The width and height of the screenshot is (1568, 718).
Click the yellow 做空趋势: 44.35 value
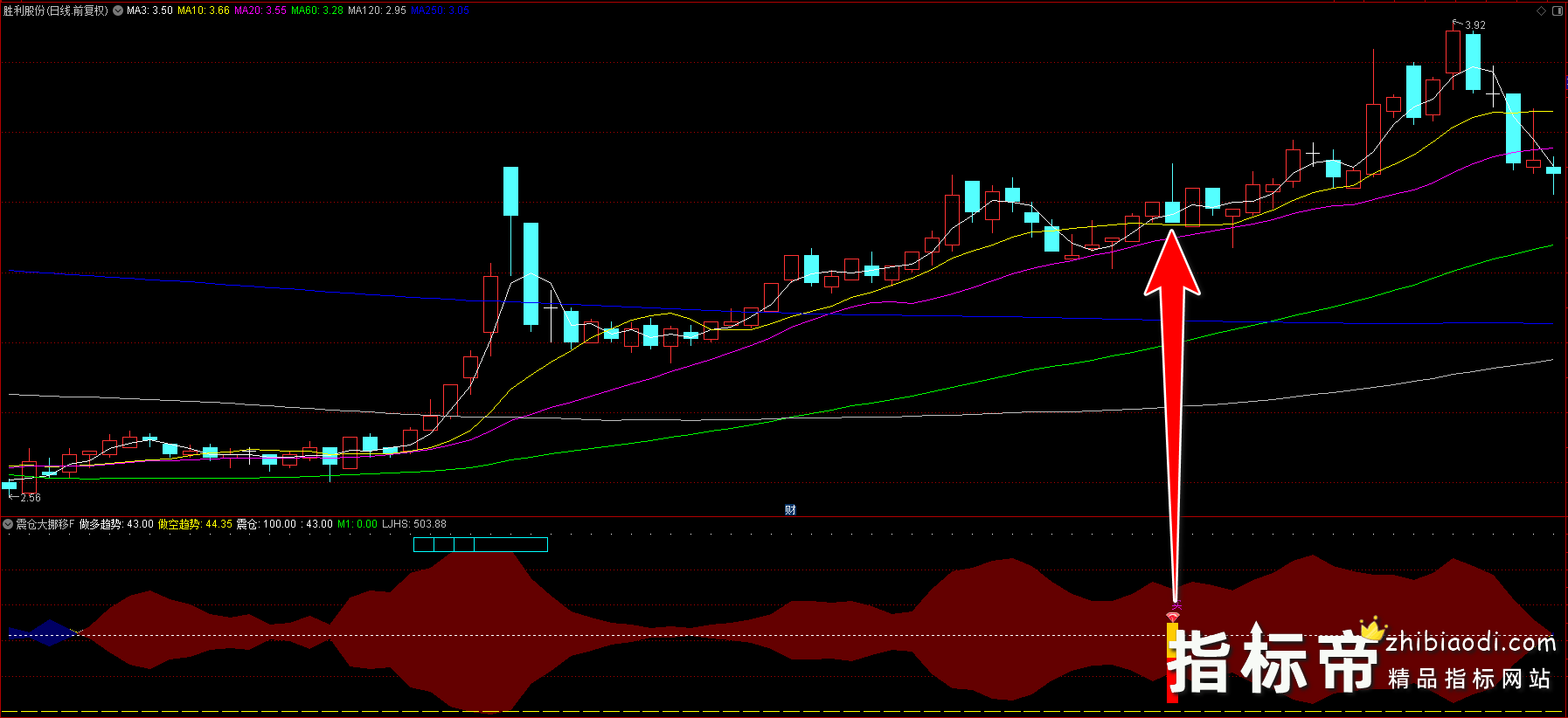click(x=195, y=524)
